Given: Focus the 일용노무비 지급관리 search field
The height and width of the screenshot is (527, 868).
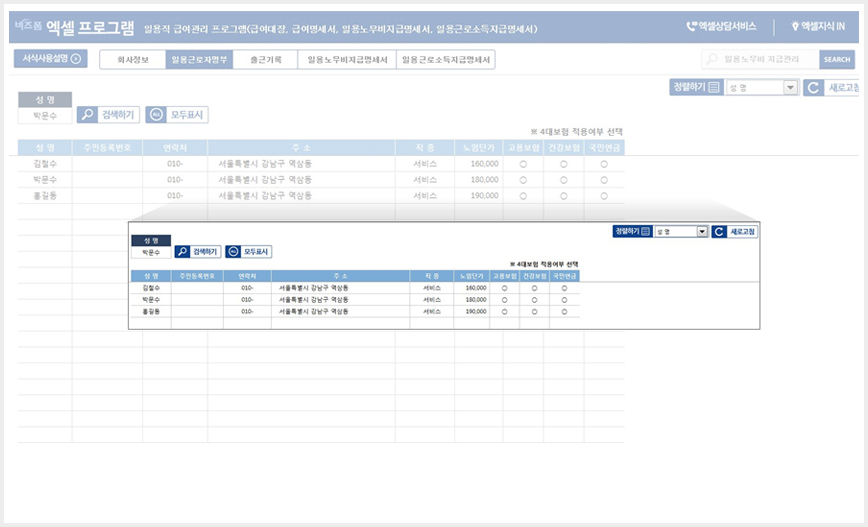Looking at the screenshot, I should click(x=760, y=59).
